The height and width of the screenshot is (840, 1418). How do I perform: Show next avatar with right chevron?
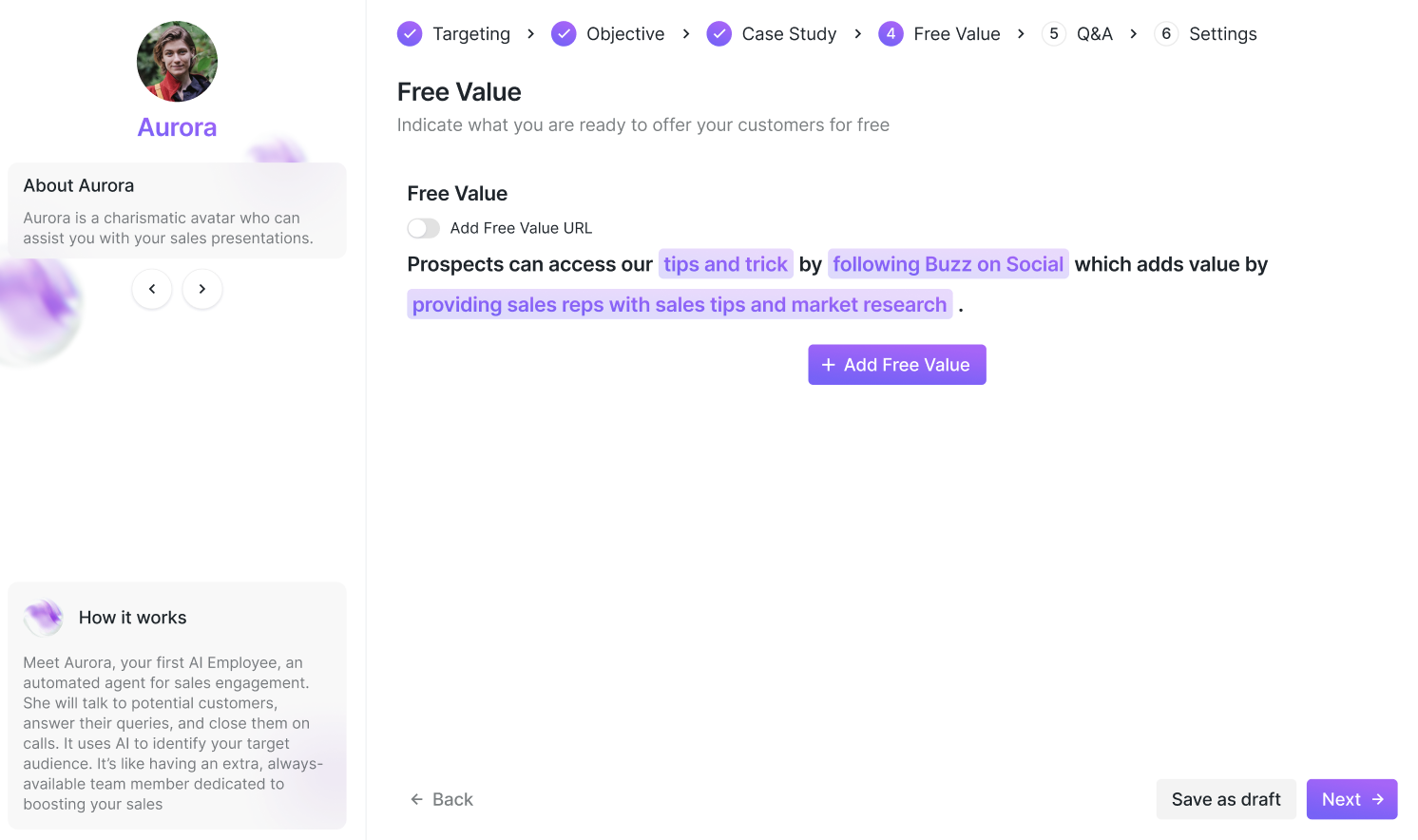pos(202,289)
